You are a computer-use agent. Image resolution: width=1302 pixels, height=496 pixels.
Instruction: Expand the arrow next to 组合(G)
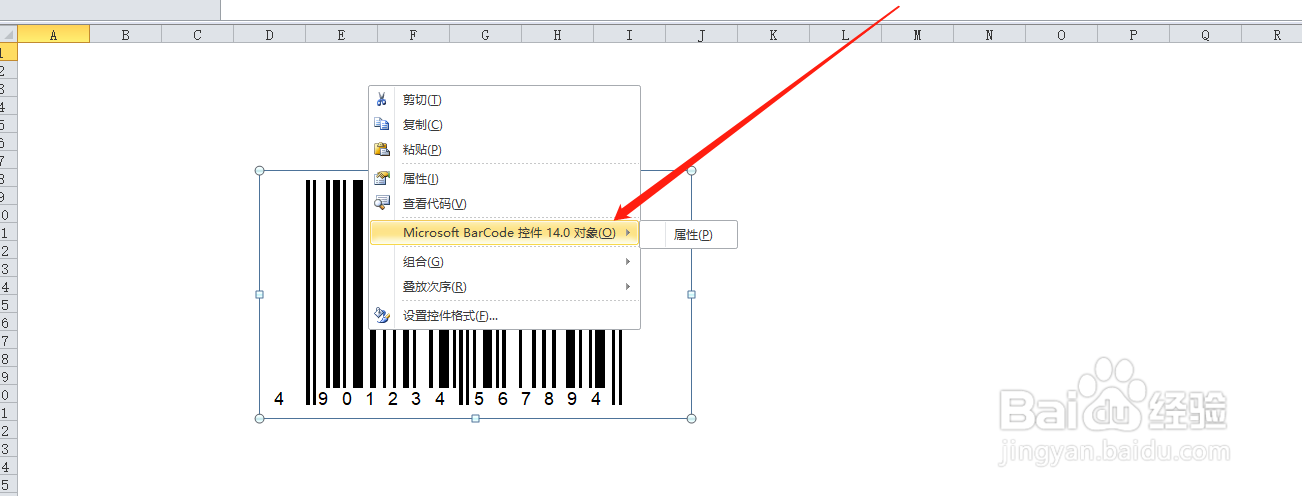coord(628,262)
